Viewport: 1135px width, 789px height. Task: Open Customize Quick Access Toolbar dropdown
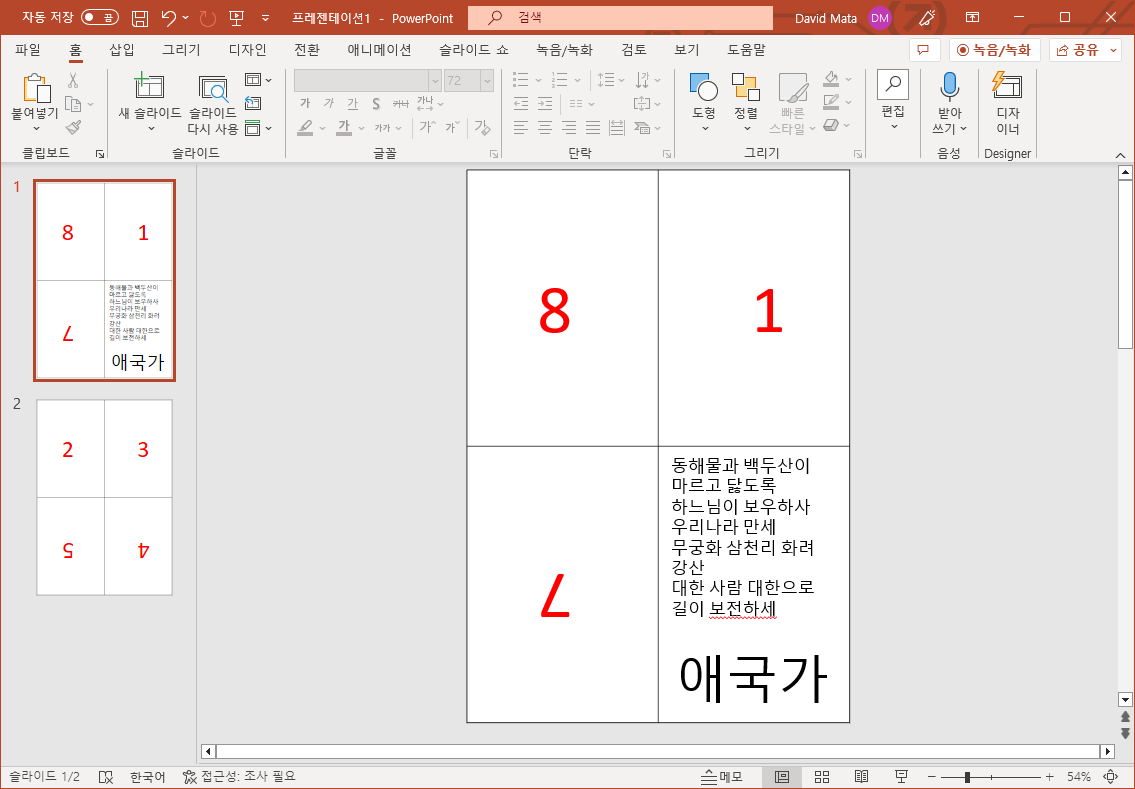pyautogui.click(x=266, y=18)
